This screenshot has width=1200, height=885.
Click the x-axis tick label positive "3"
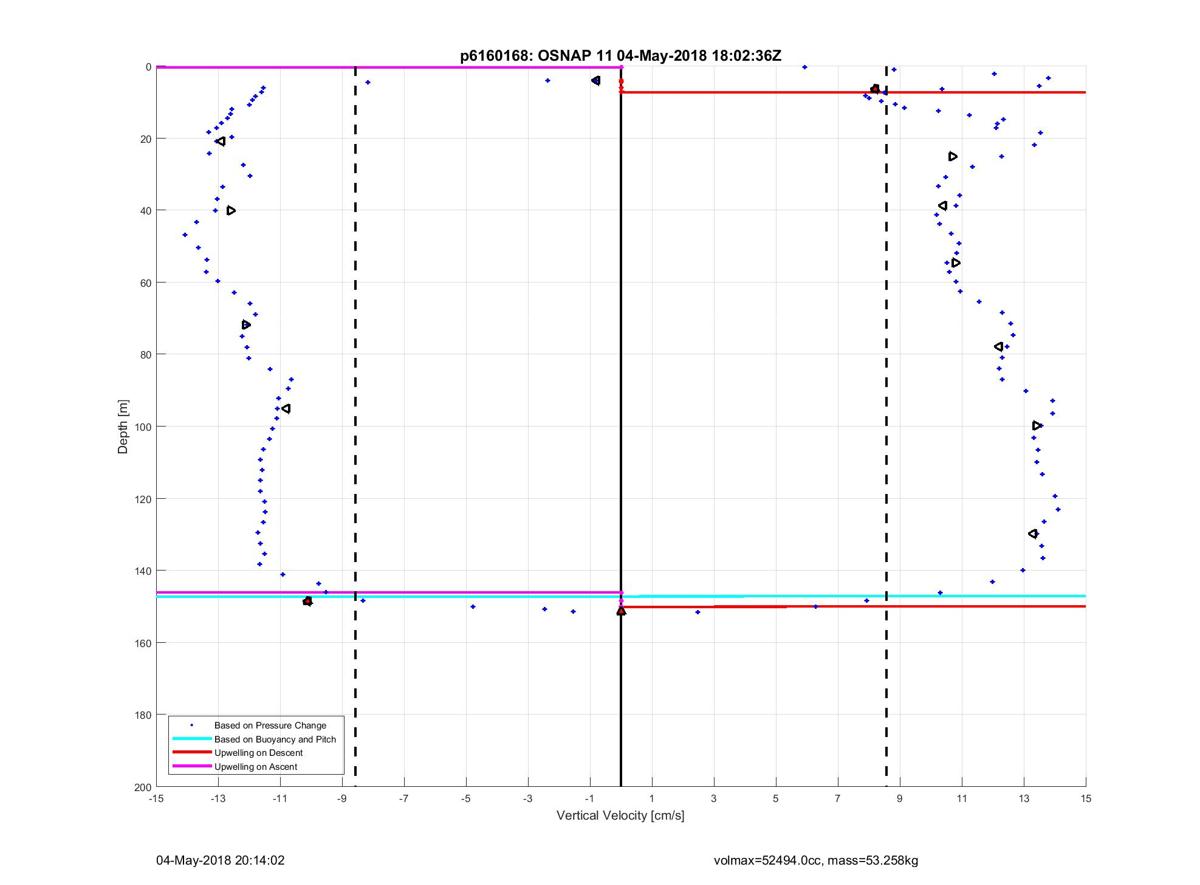point(714,799)
